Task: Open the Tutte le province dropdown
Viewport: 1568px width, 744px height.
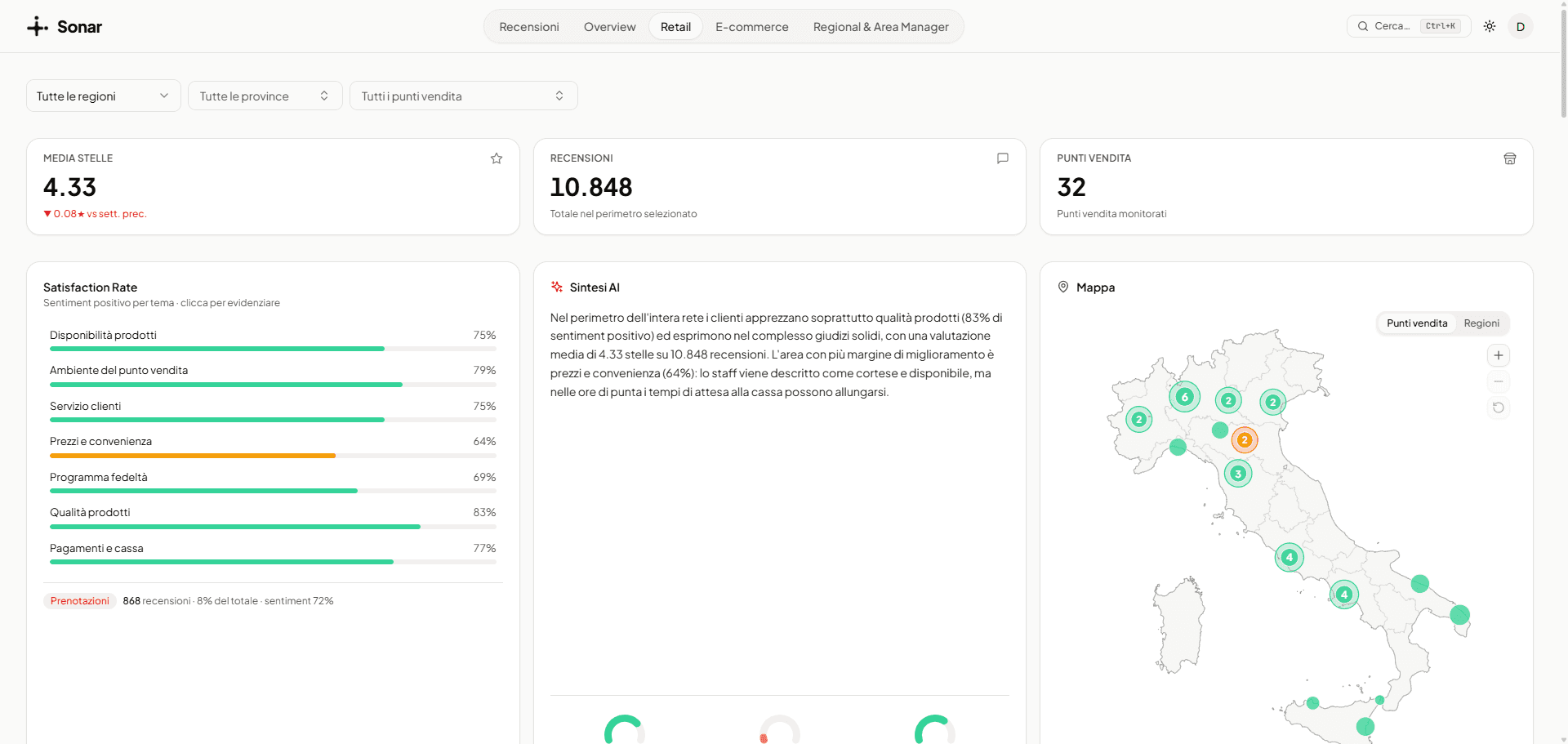Action: pos(265,96)
